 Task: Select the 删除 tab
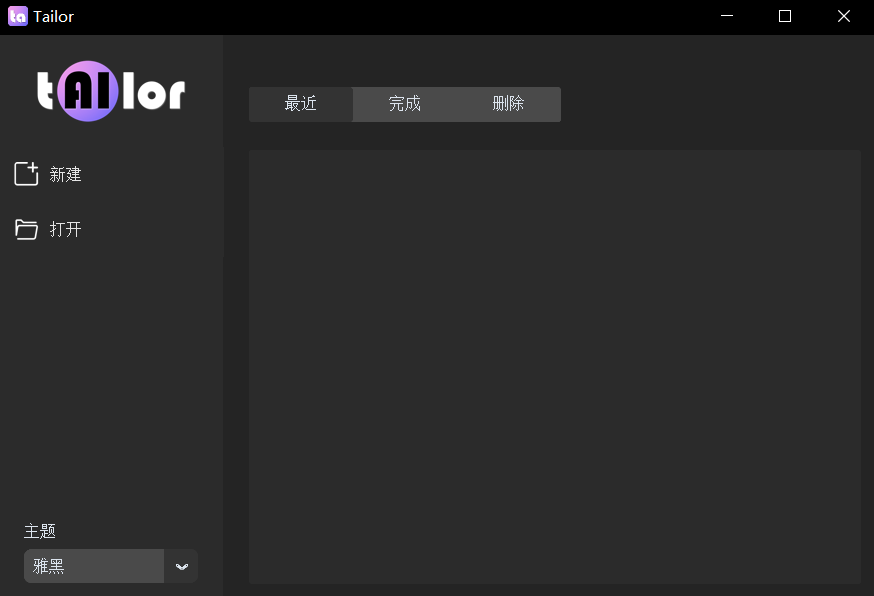point(508,104)
